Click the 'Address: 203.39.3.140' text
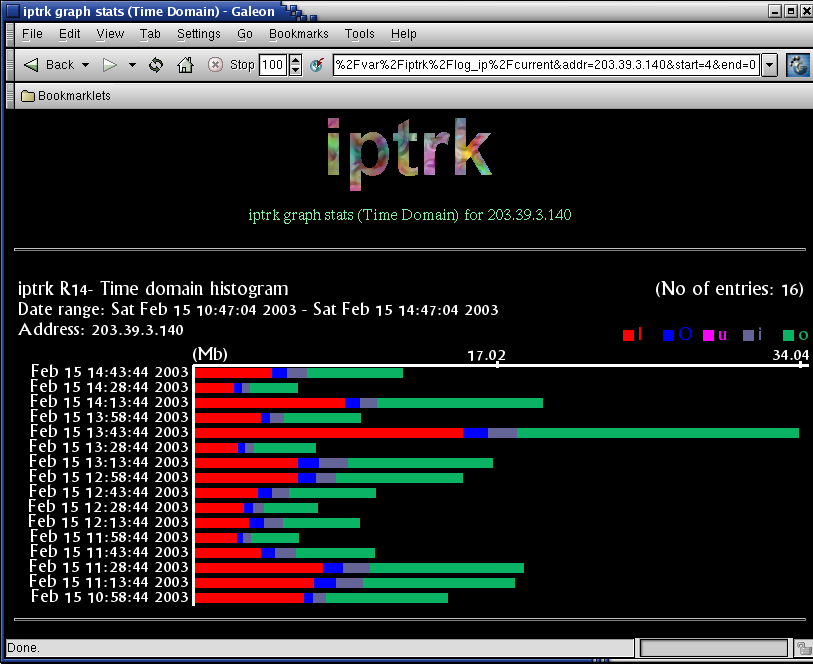The width and height of the screenshot is (813, 664). [x=101, y=330]
